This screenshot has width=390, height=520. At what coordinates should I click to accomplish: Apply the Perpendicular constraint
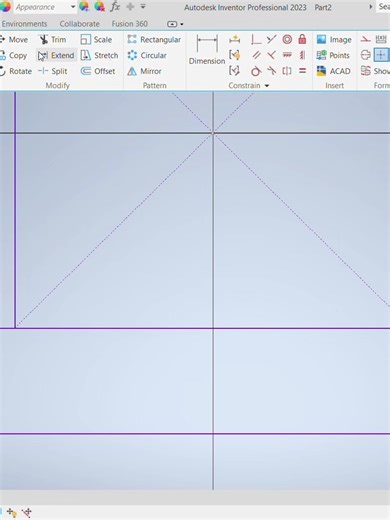[271, 55]
